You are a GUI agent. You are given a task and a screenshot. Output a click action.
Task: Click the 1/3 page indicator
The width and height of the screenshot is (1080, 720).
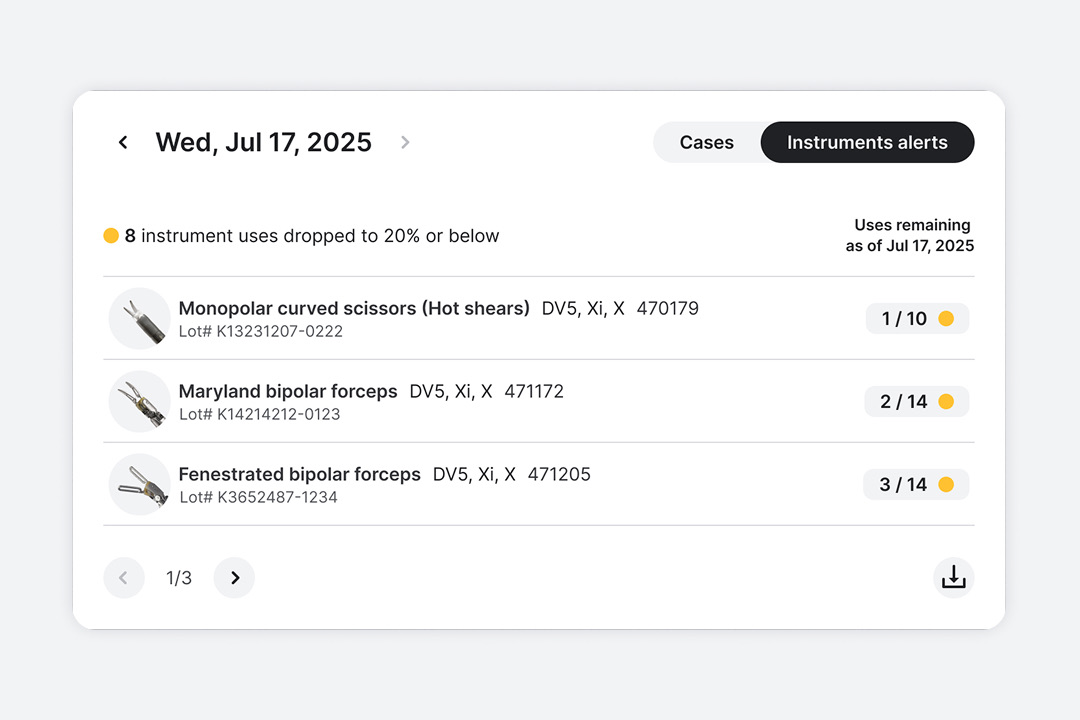pos(179,577)
